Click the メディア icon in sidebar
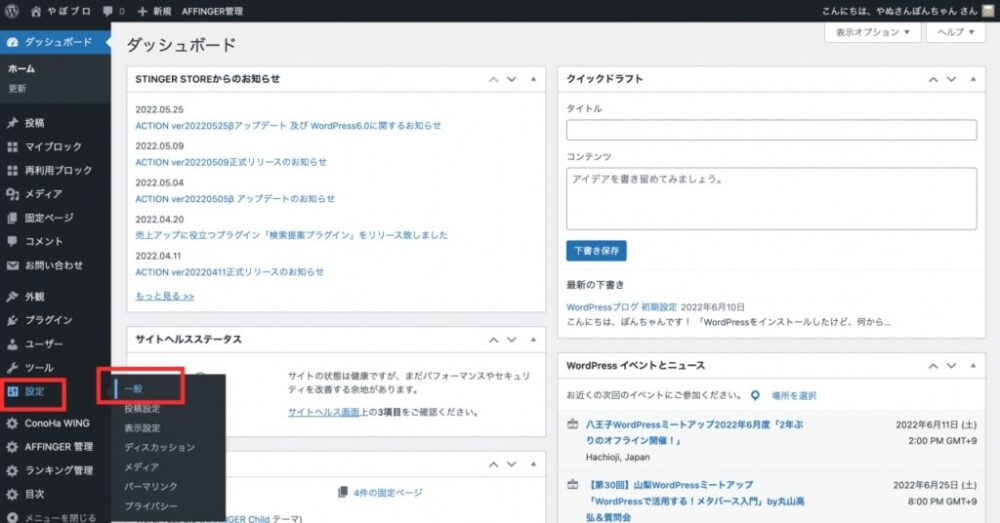1000x523 pixels. click(x=12, y=194)
